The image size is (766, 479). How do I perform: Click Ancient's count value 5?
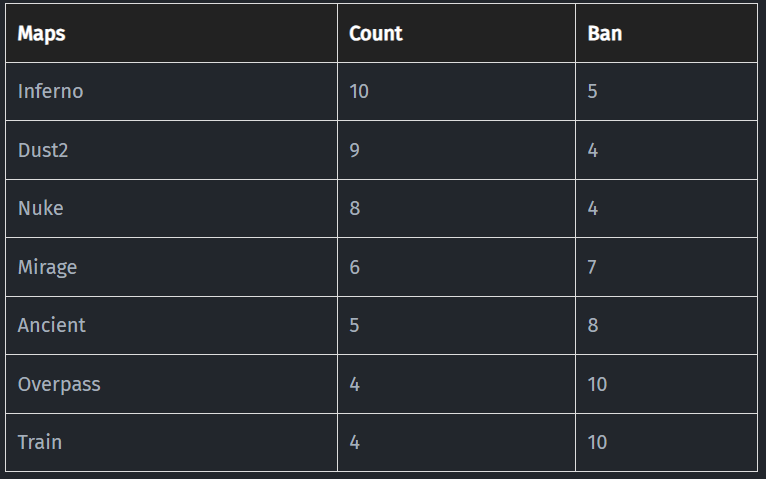click(x=354, y=325)
